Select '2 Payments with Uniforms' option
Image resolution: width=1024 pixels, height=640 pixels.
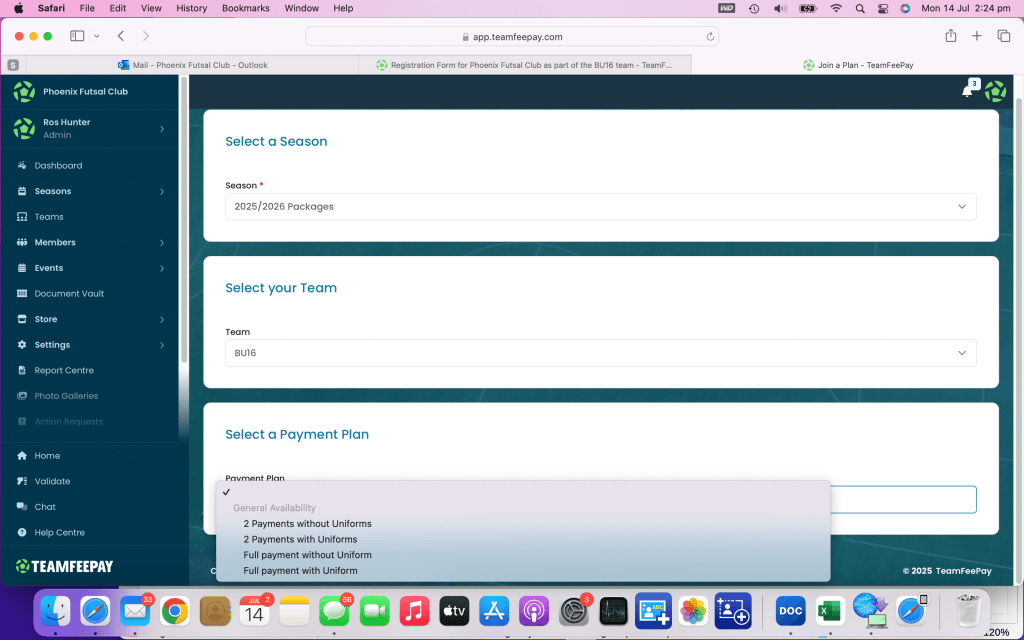(x=300, y=539)
